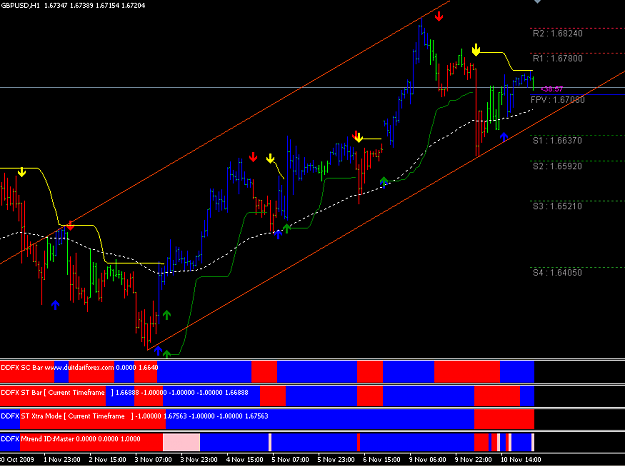Click the 3 Nov 07:00 time label
The height and width of the screenshot is (467, 625).
153,460
